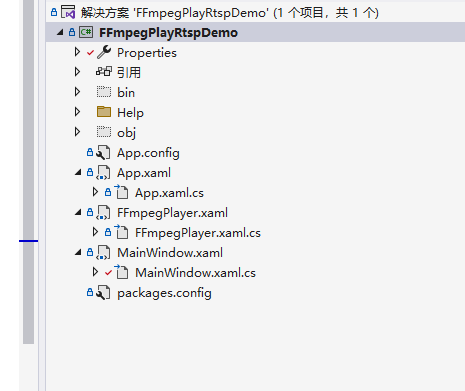Collapse the FFmpegPlayer.xaml node
The width and height of the screenshot is (465, 391).
coord(78,213)
